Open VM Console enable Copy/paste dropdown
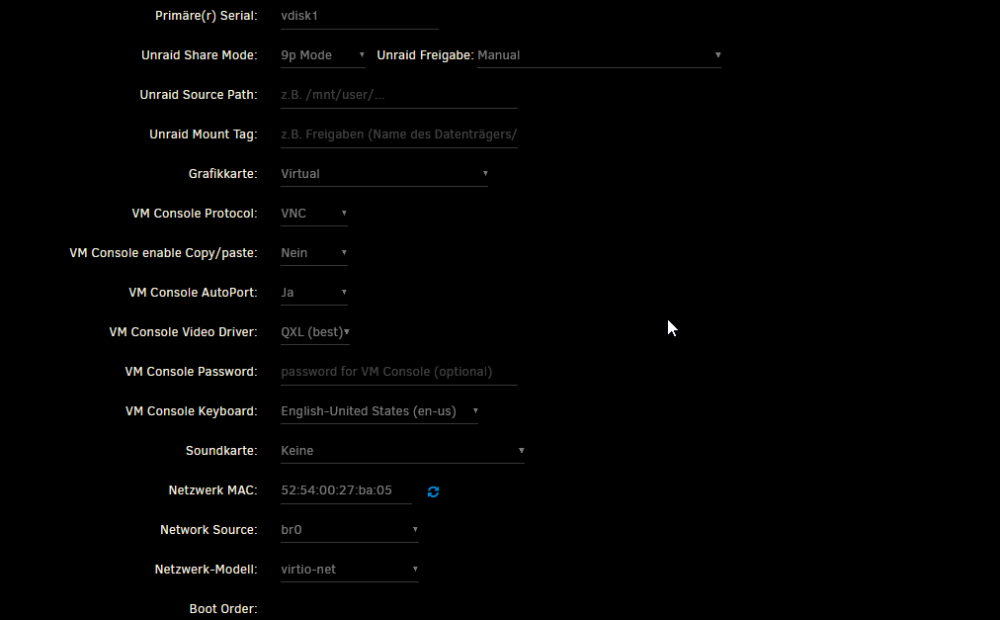This screenshot has width=1000, height=620. pos(314,253)
